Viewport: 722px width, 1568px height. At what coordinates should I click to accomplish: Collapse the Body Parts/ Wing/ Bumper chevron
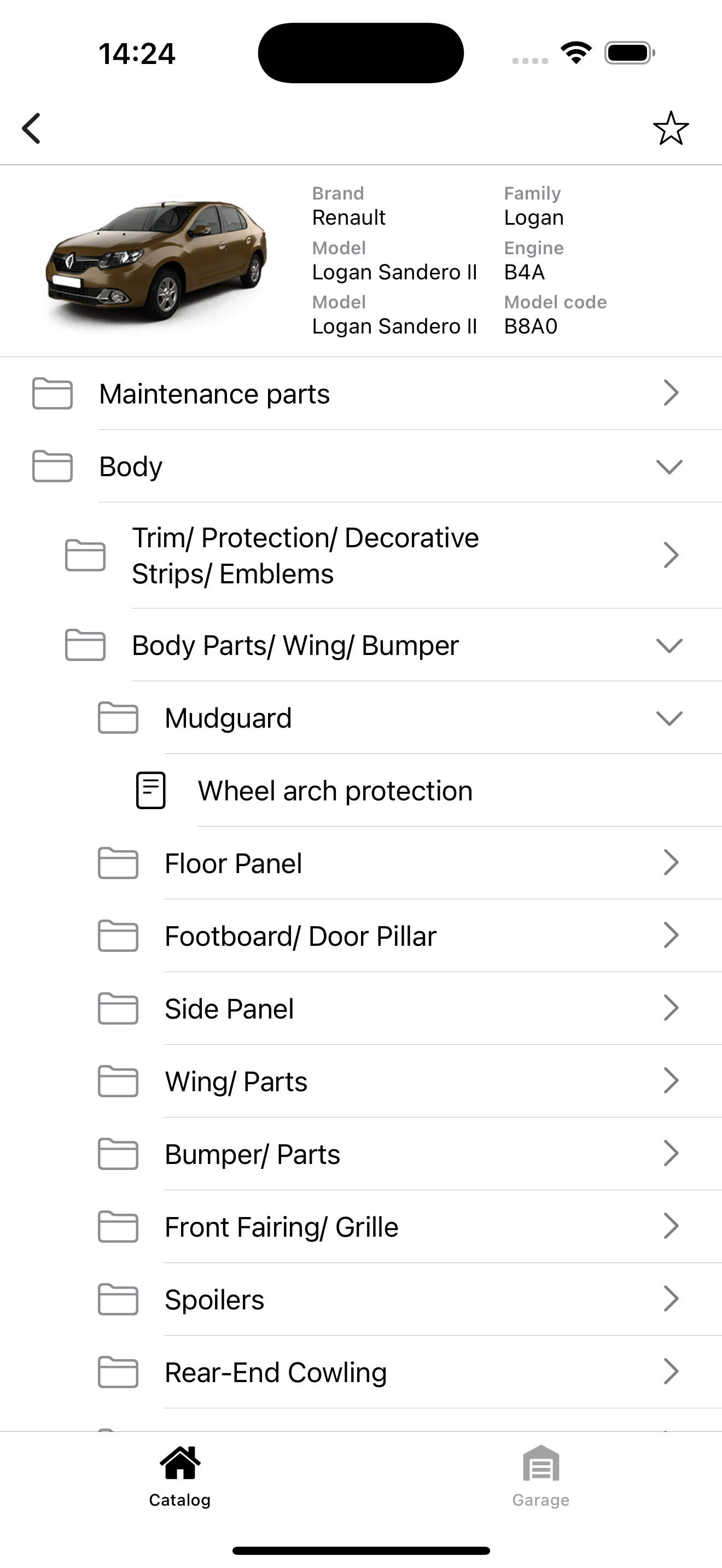669,645
